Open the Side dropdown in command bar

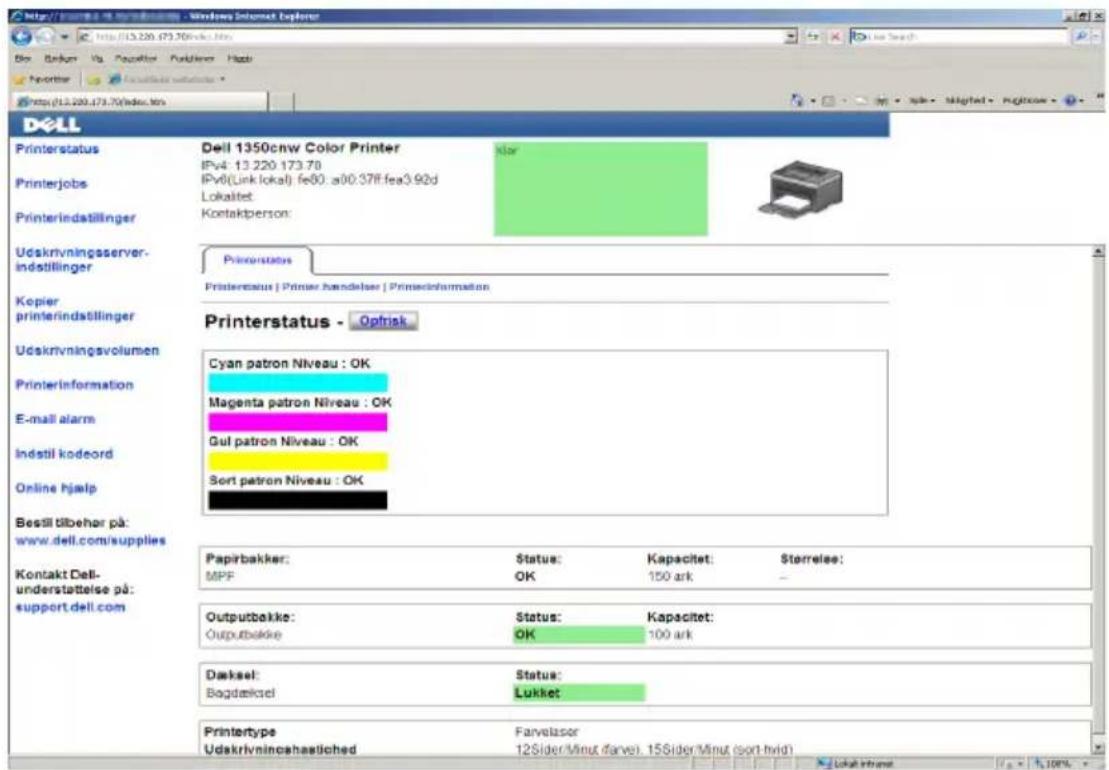coord(922,101)
